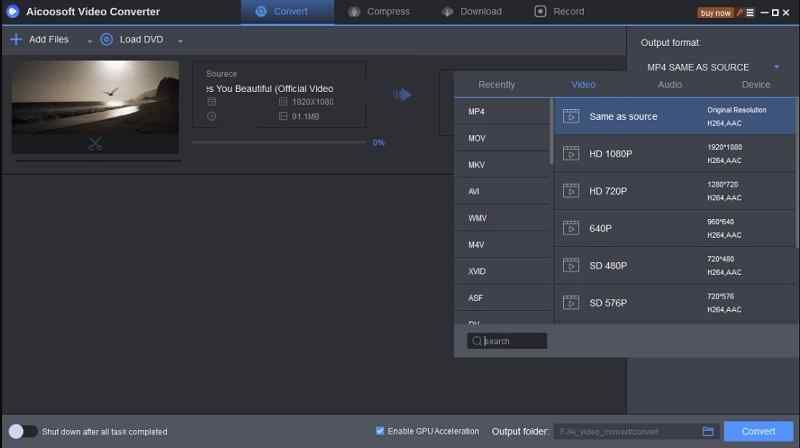Image resolution: width=800 pixels, height=448 pixels.
Task: Click the video icon beside SD 480P
Action: [571, 265]
